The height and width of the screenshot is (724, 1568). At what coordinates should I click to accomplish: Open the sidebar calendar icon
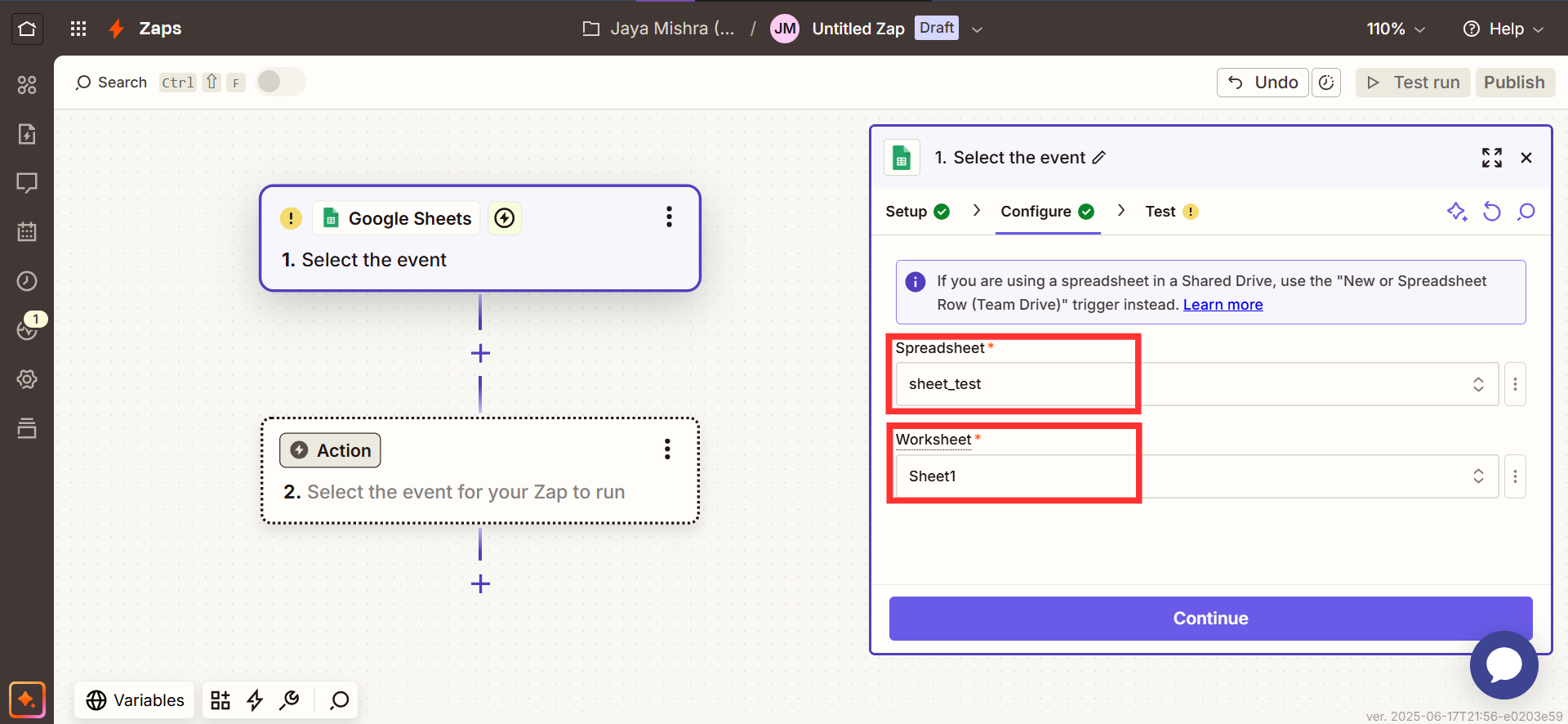tap(27, 232)
